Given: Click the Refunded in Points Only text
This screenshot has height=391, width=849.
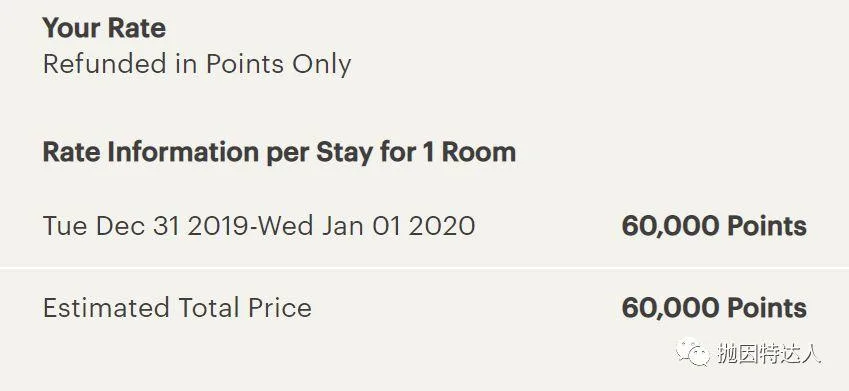Looking at the screenshot, I should tap(197, 64).
